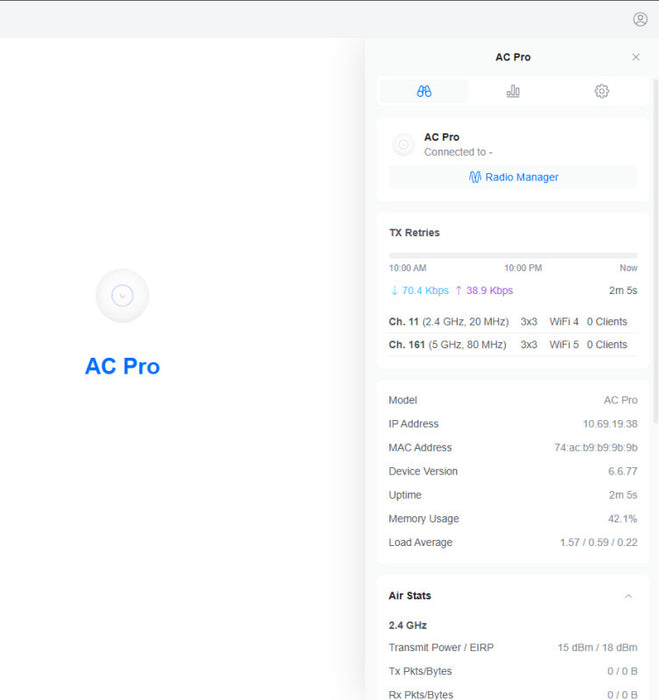Open the gear settings tab

601,91
